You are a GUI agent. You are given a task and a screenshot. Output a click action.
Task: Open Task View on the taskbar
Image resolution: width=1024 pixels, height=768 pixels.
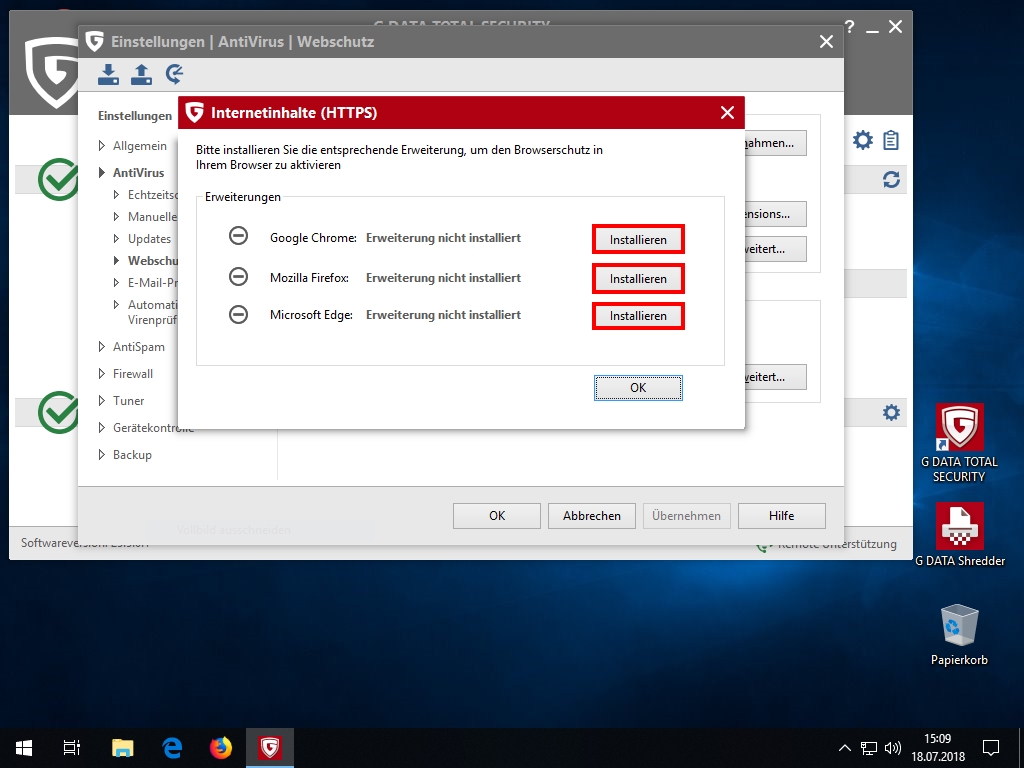72,748
